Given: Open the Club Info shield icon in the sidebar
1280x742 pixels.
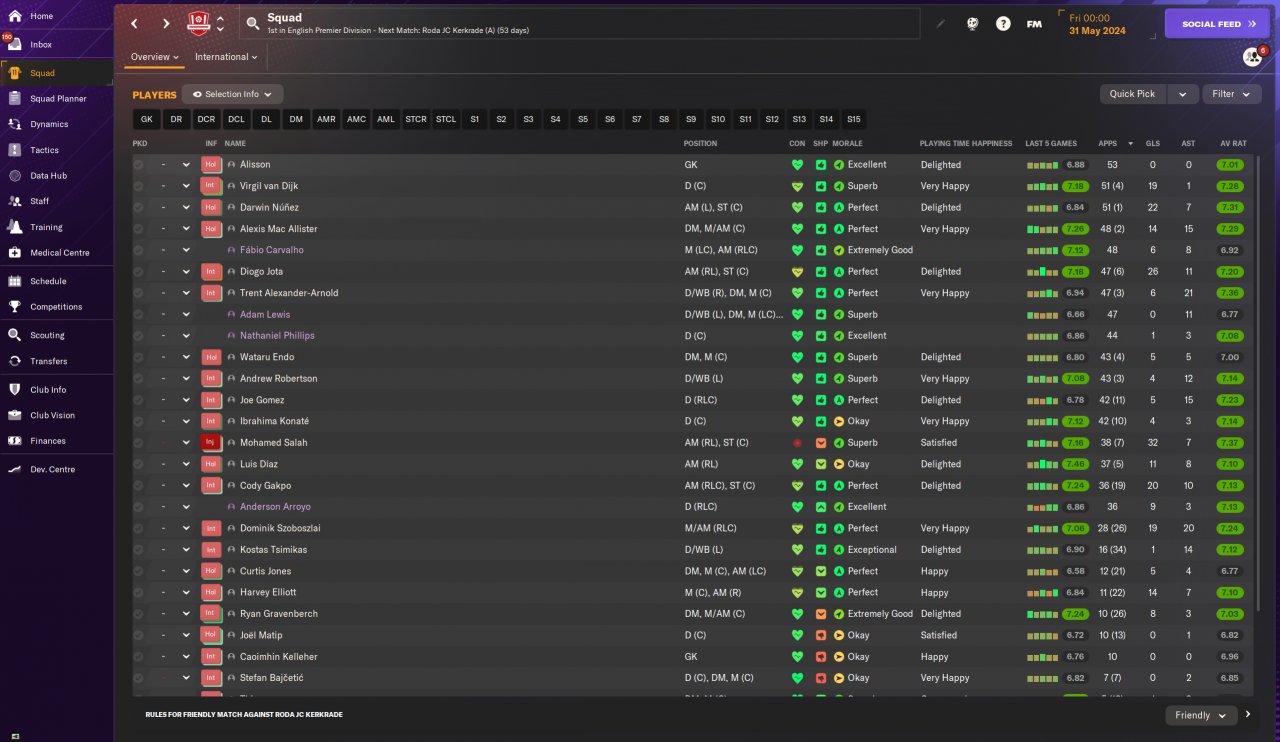Looking at the screenshot, I should (15, 389).
